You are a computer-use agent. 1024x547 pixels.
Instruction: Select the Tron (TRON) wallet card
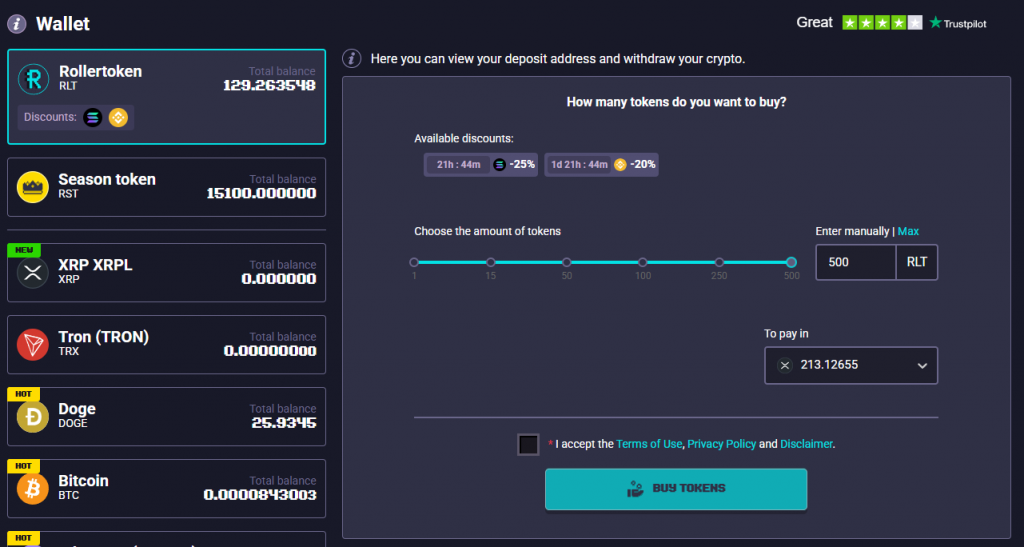[167, 345]
